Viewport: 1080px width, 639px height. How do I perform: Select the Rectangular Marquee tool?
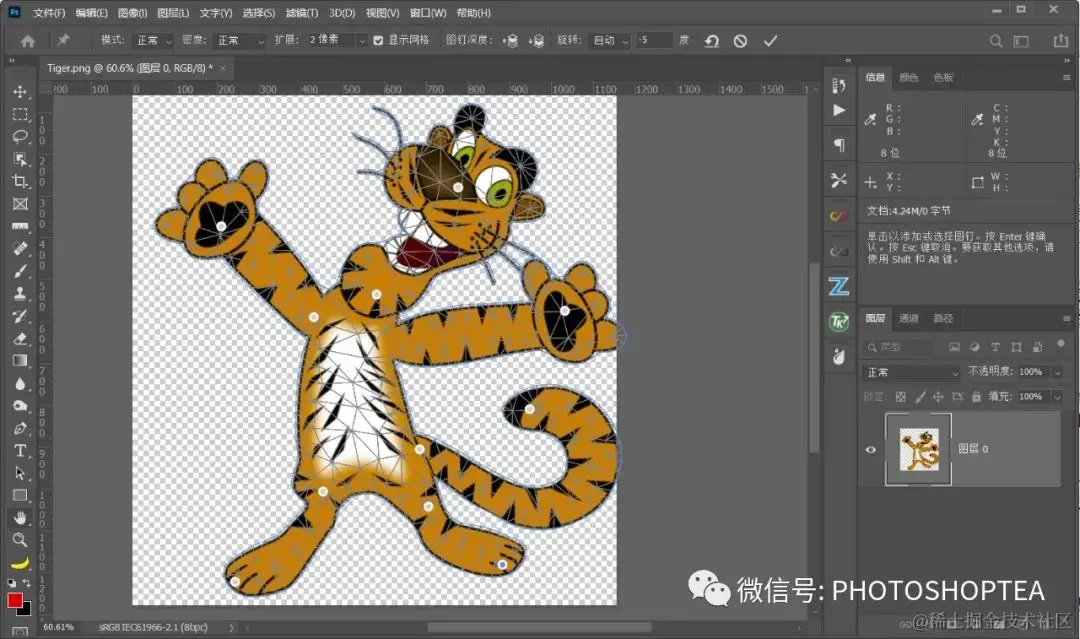point(20,114)
